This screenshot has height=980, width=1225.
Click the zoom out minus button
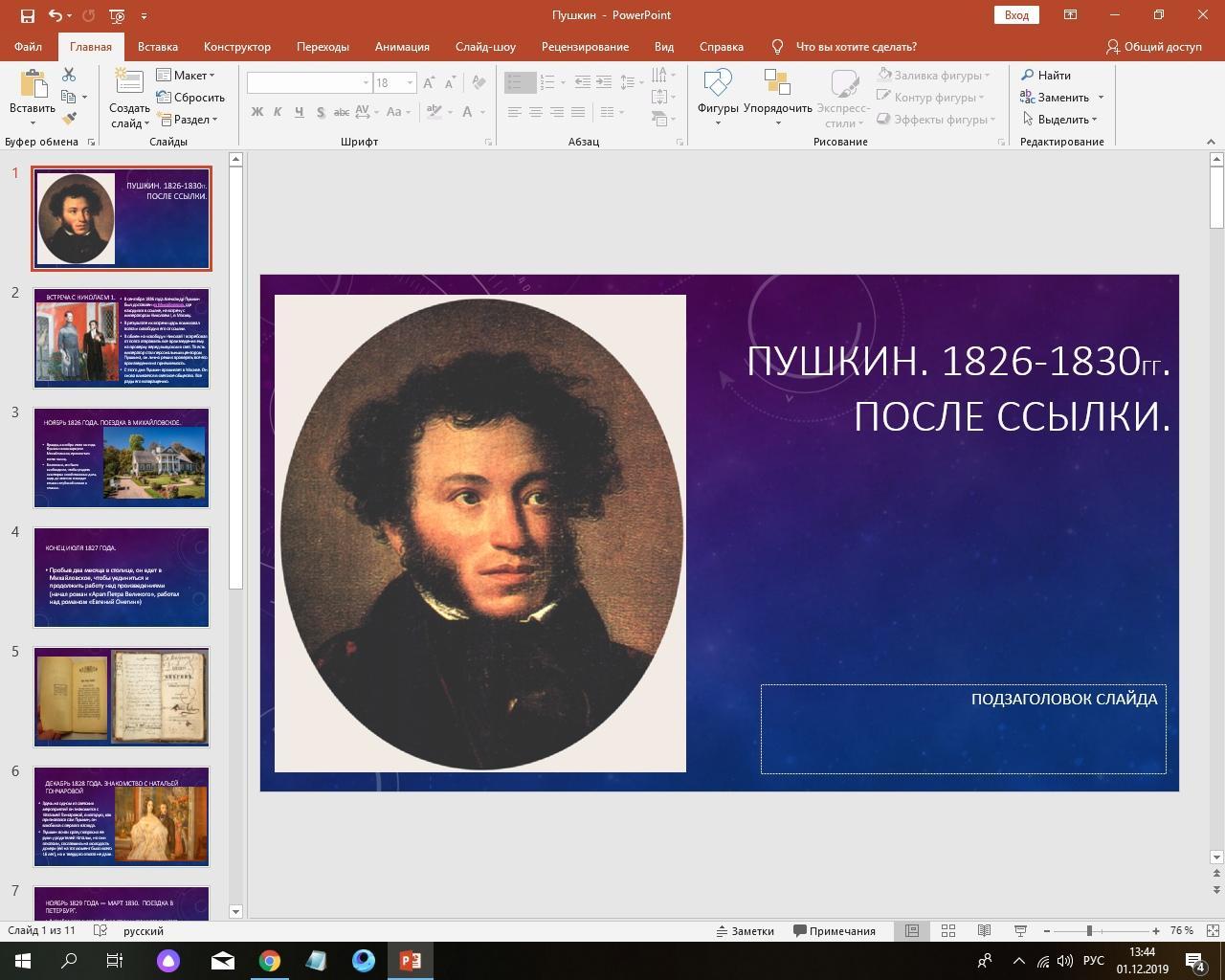click(1047, 930)
